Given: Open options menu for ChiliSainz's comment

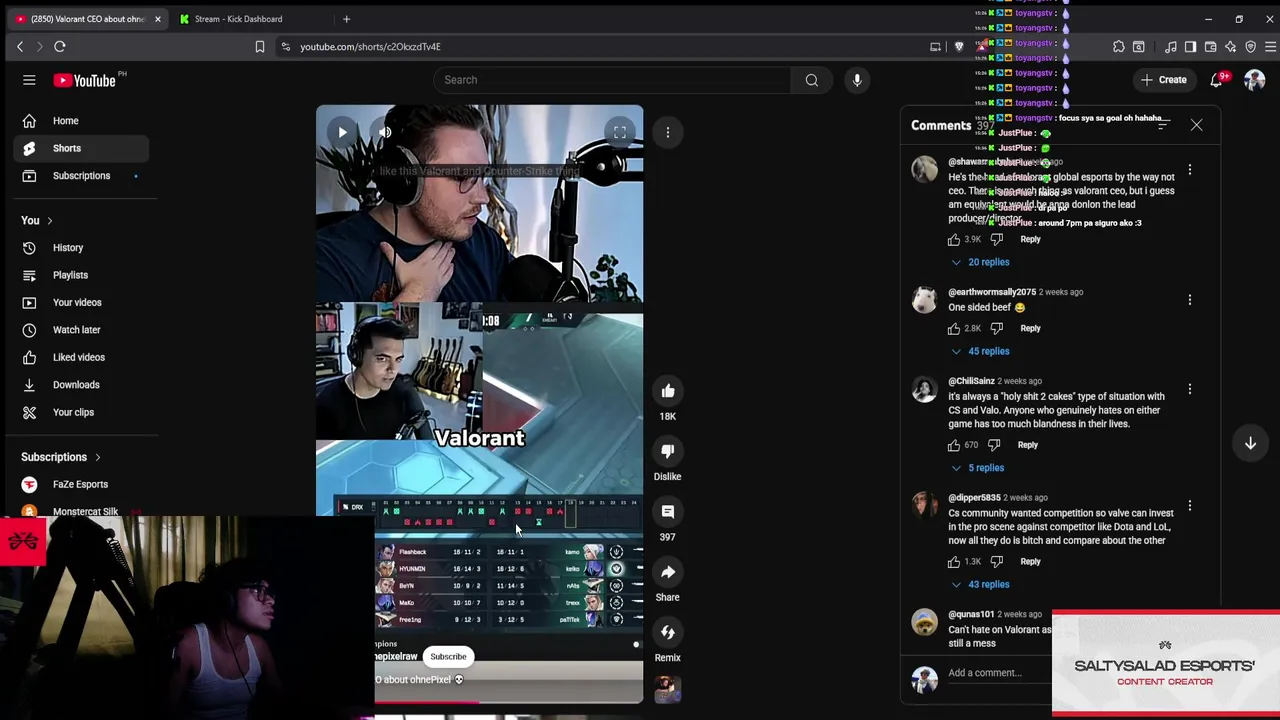Looking at the screenshot, I should (1190, 389).
